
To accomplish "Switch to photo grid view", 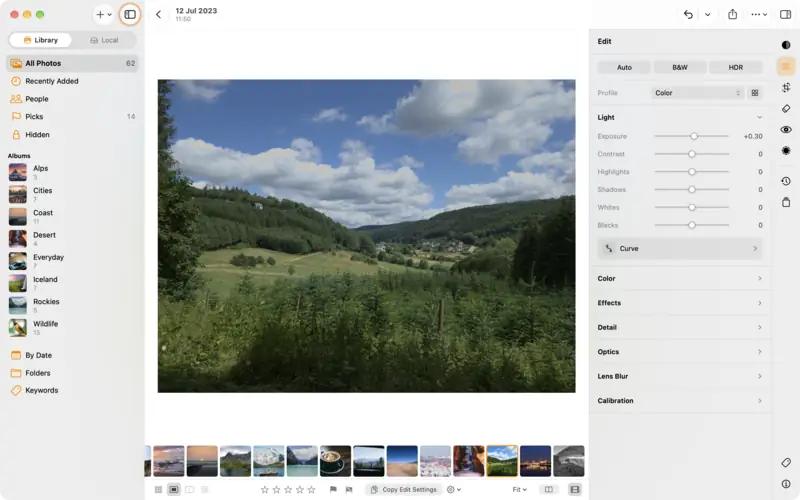I will 158,489.
